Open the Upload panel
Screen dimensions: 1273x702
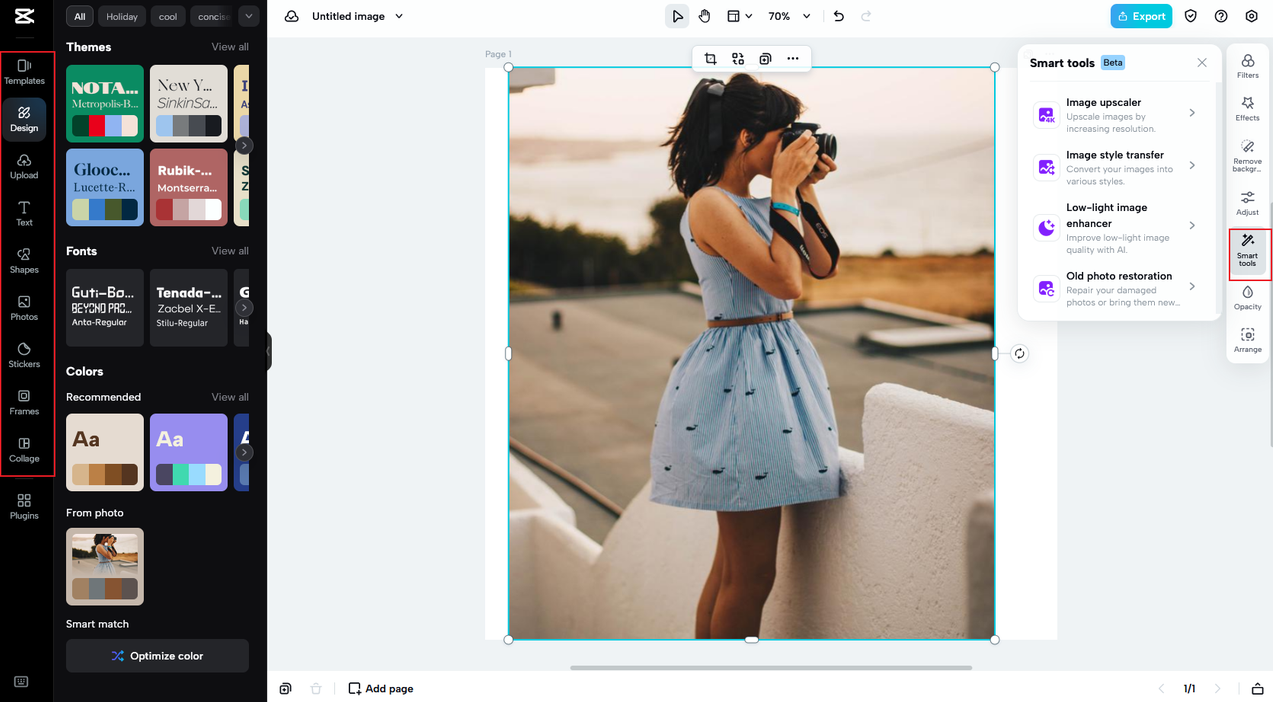[24, 167]
